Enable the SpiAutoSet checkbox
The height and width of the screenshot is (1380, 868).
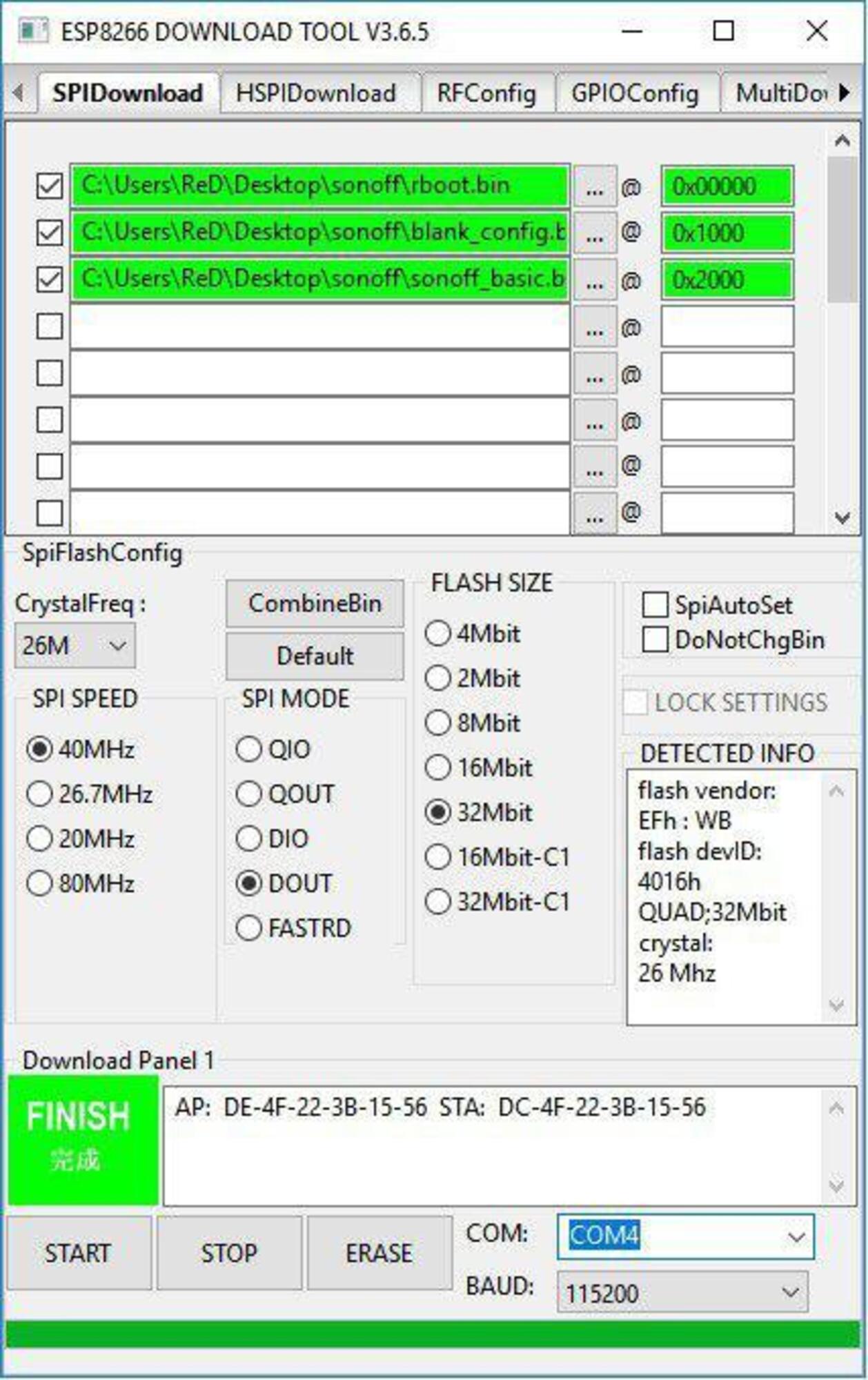point(655,605)
